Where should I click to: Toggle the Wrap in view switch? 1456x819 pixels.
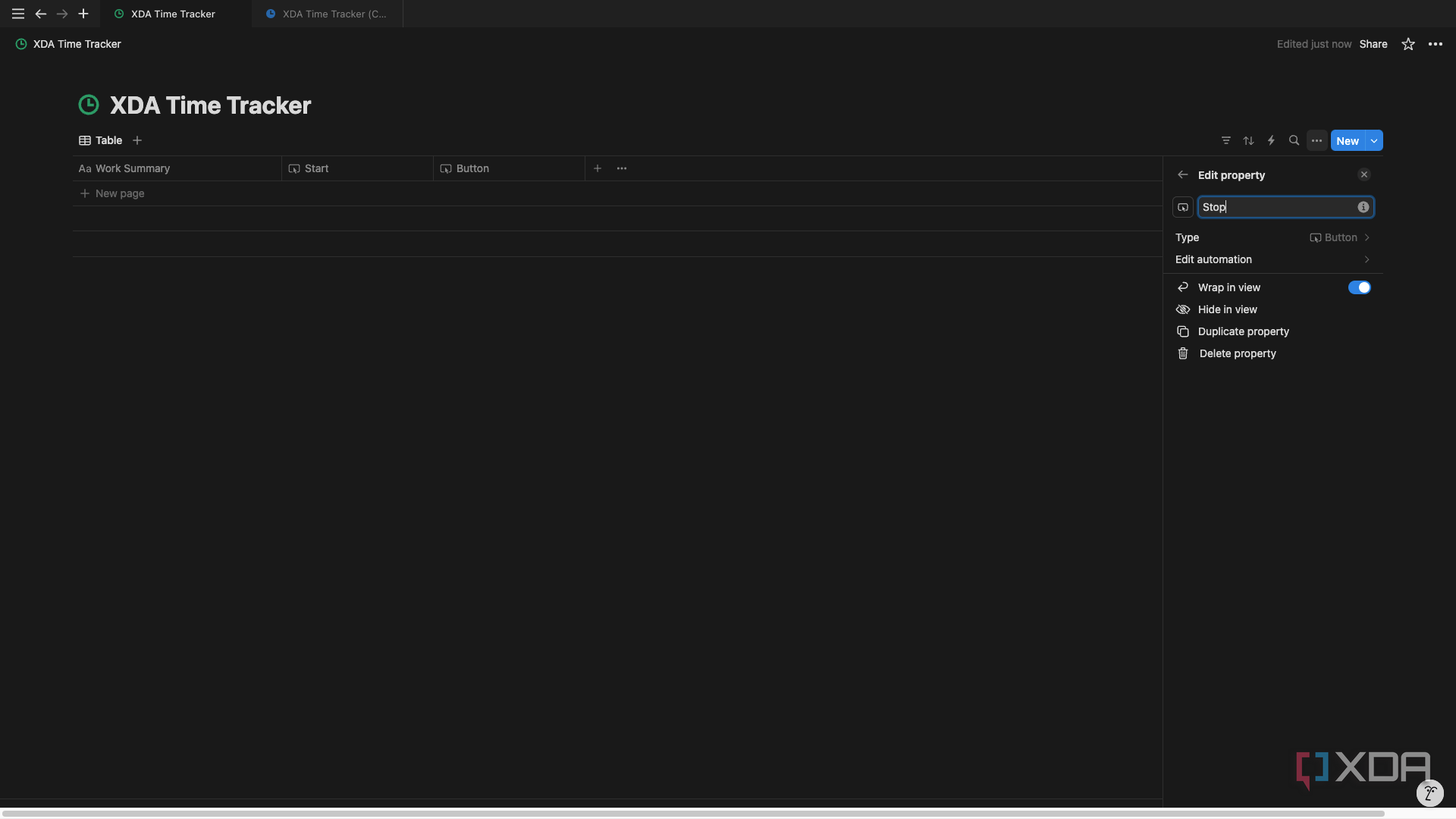tap(1360, 287)
